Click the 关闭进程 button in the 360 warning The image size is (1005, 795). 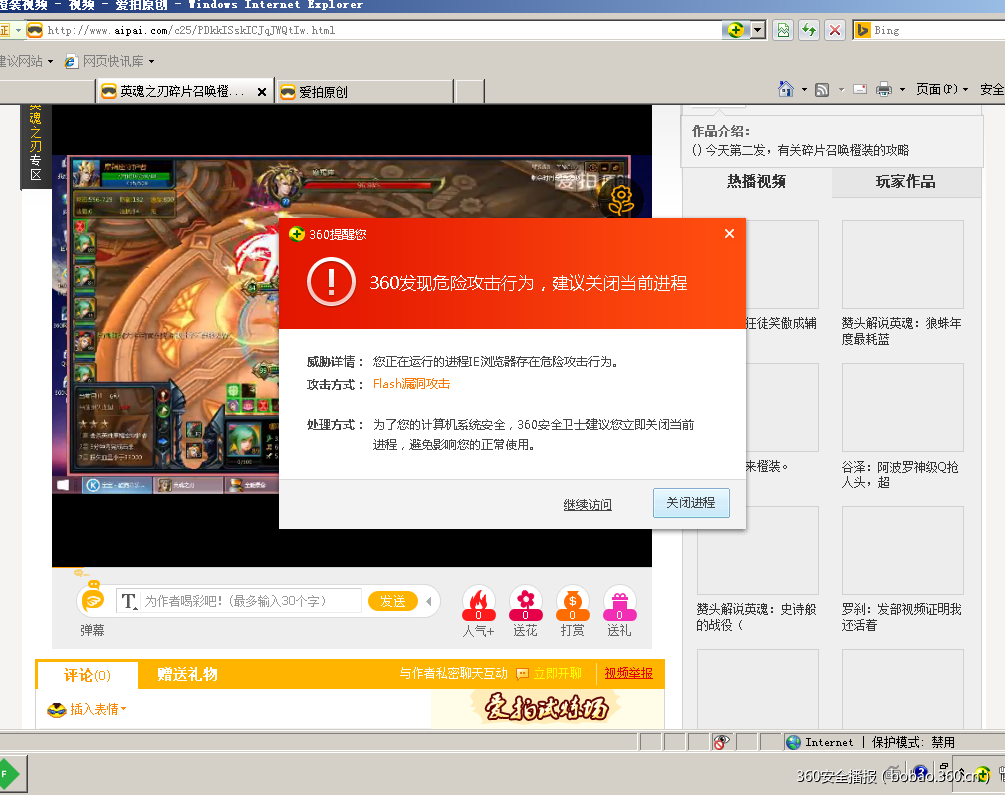[691, 503]
